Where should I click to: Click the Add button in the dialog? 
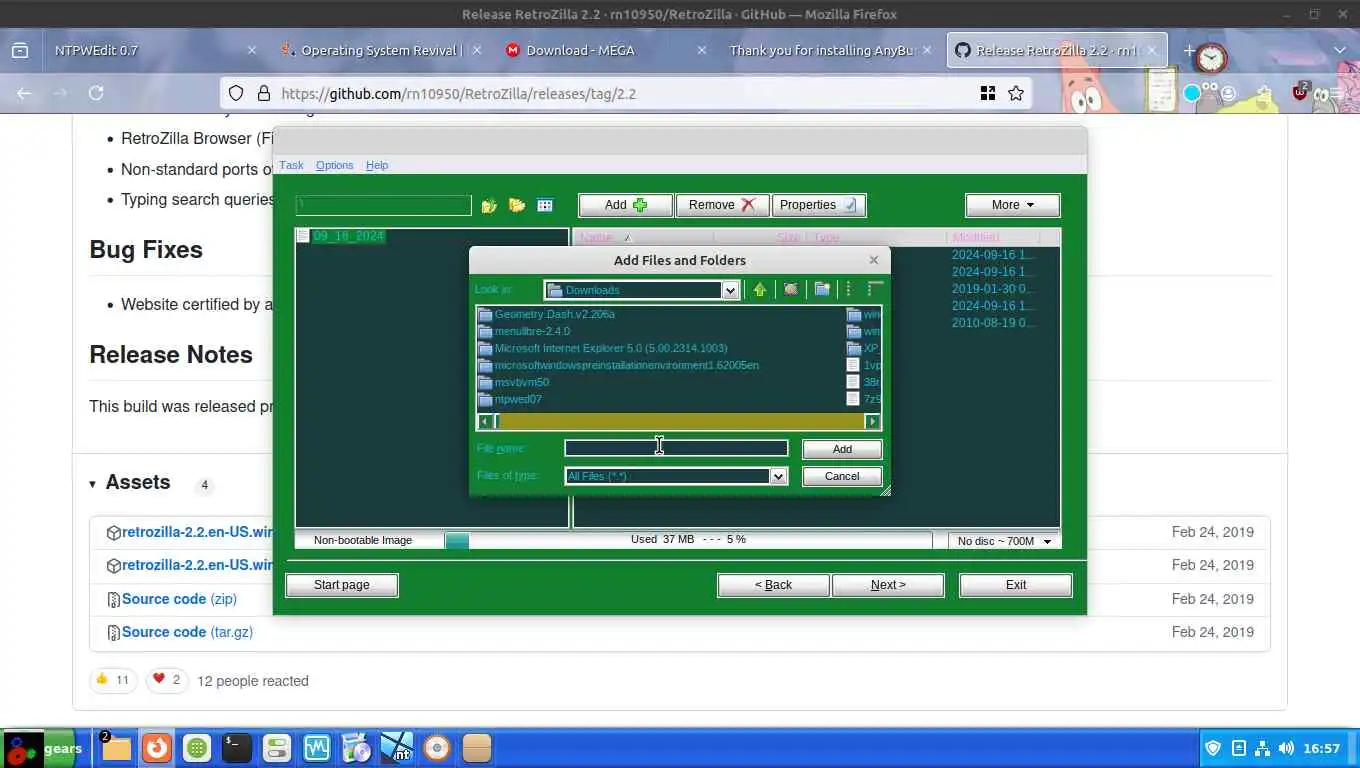point(842,449)
